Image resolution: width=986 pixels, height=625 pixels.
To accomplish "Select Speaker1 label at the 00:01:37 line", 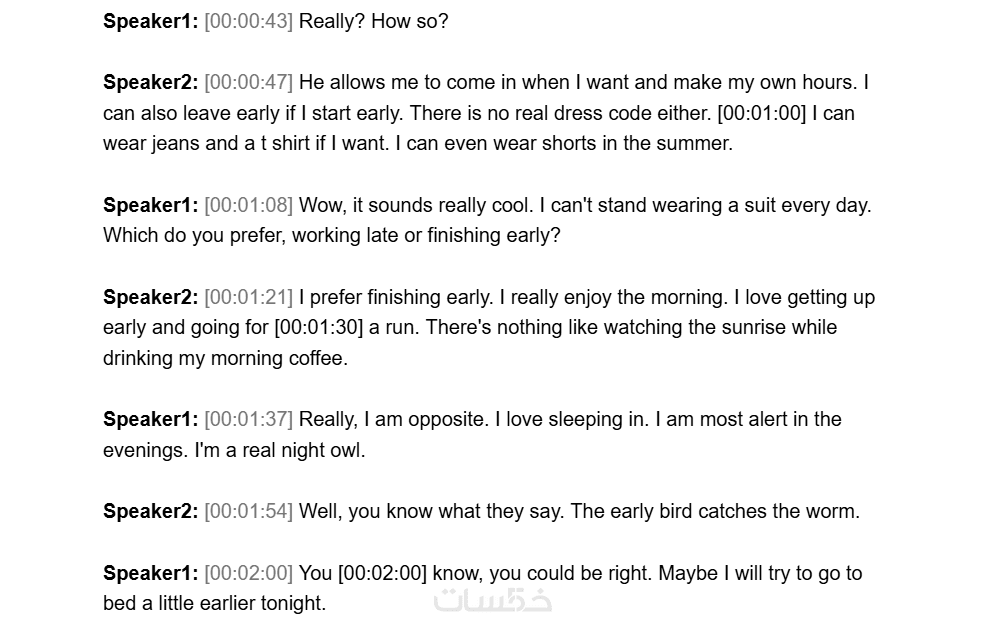I will click(x=150, y=419).
